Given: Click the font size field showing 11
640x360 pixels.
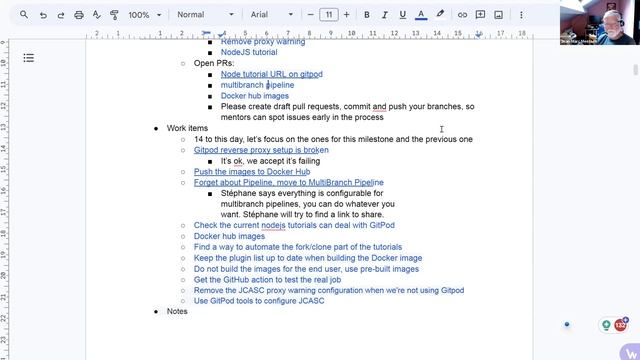Looking at the screenshot, I should 329,15.
